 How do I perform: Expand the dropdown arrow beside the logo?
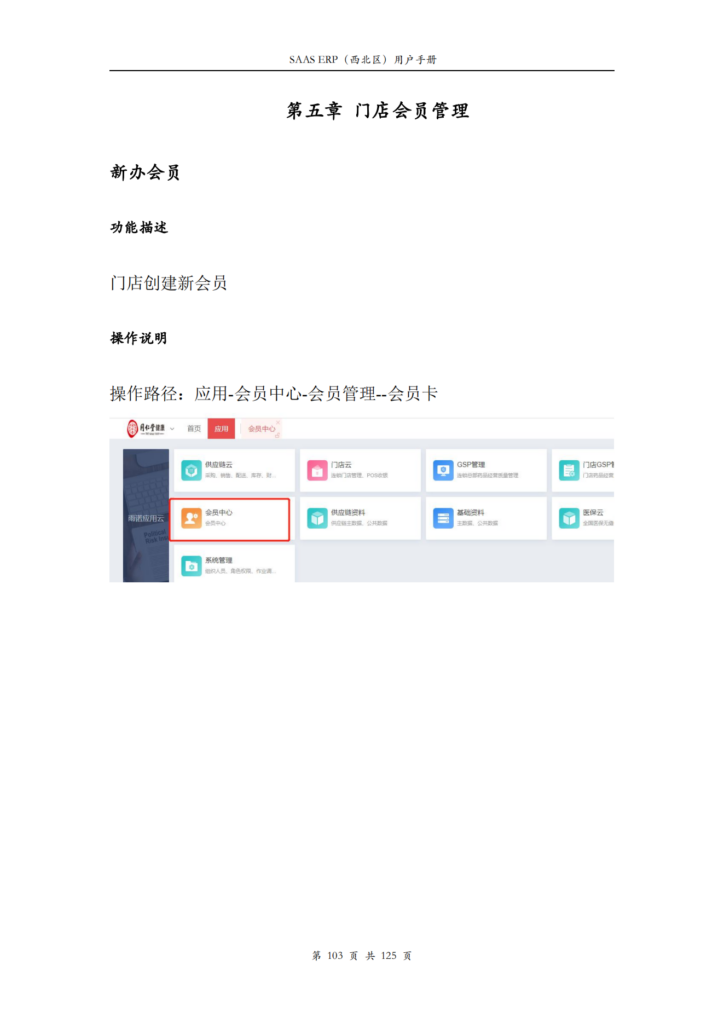coord(172,429)
